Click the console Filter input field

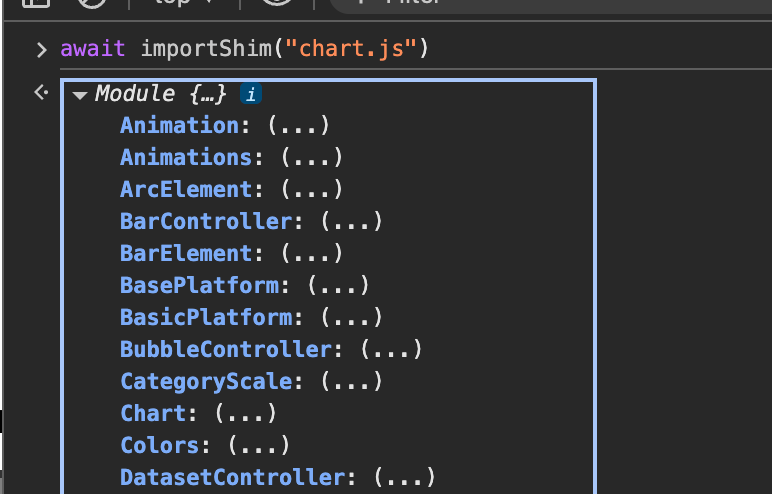(550, 5)
